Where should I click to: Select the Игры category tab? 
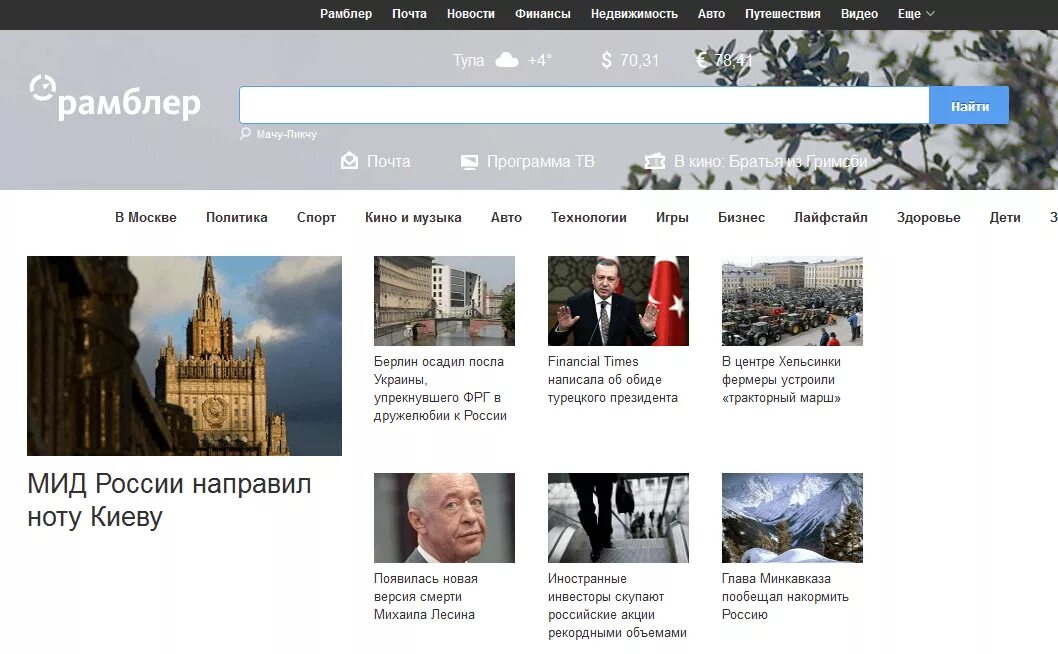click(672, 217)
